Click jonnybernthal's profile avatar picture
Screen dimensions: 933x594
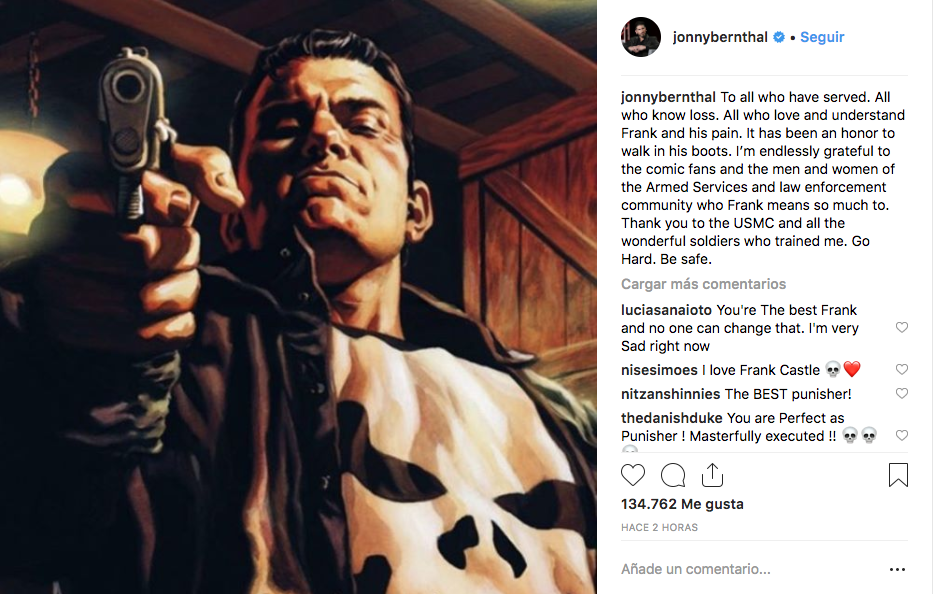tap(641, 37)
